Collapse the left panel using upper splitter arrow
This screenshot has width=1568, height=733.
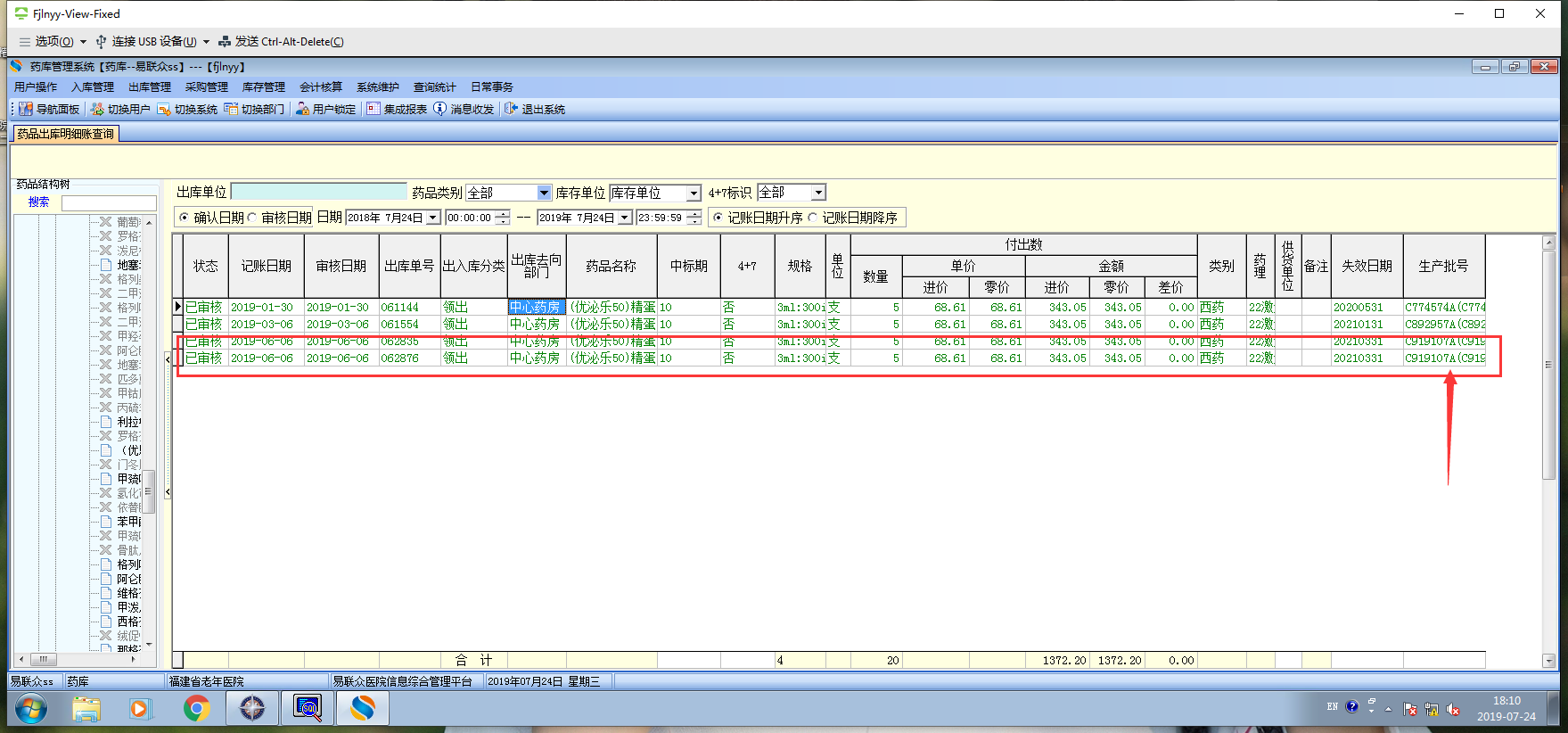(x=168, y=359)
